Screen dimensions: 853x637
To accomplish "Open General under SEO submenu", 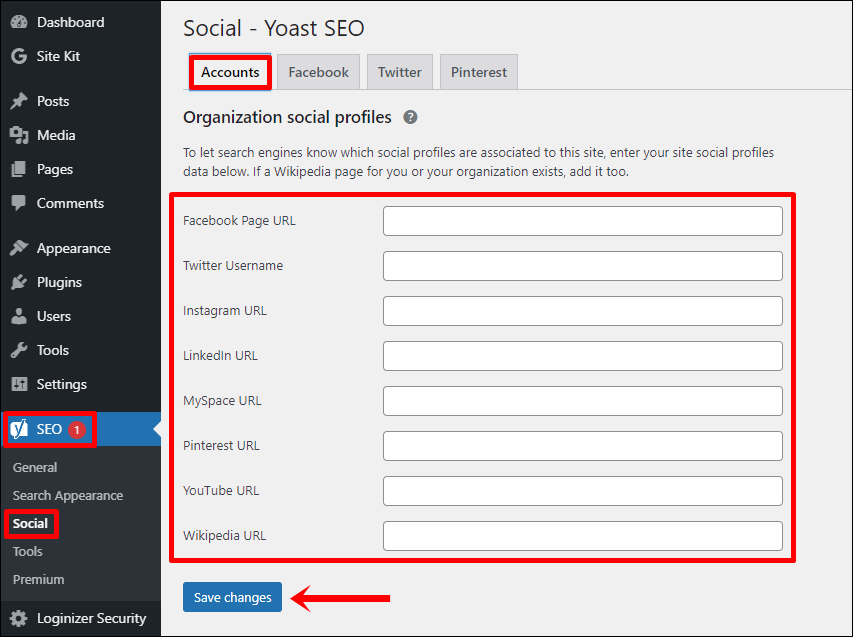I will tap(35, 467).
